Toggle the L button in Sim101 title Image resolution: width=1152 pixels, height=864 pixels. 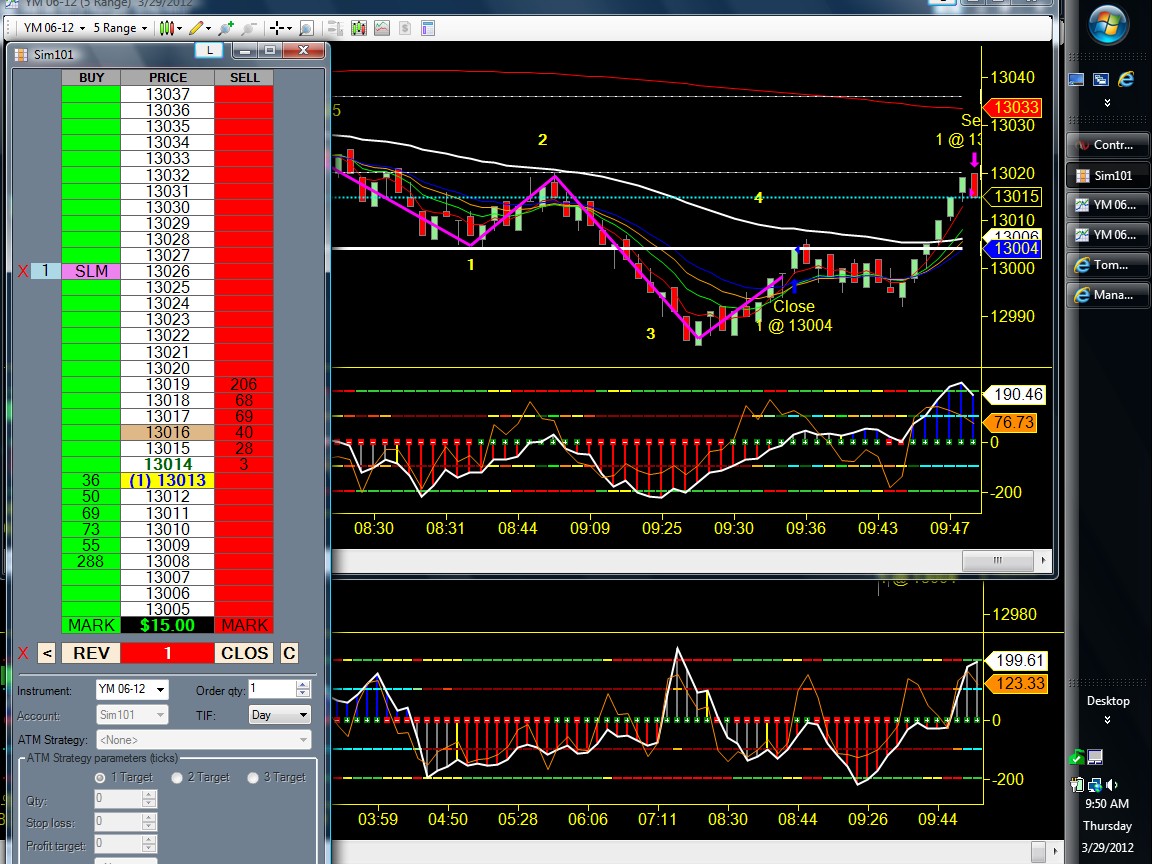click(x=209, y=50)
